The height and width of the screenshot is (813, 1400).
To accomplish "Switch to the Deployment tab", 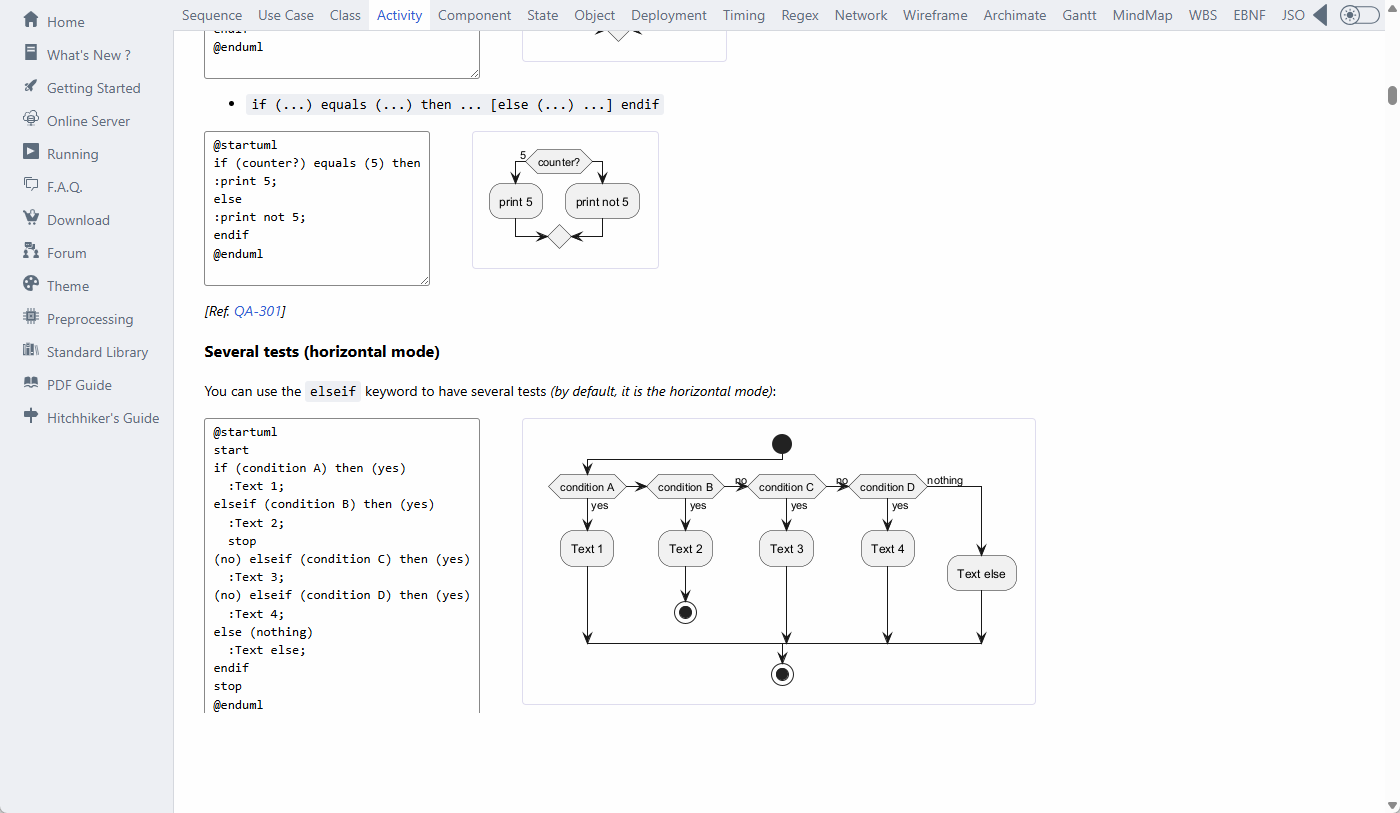I will (669, 15).
